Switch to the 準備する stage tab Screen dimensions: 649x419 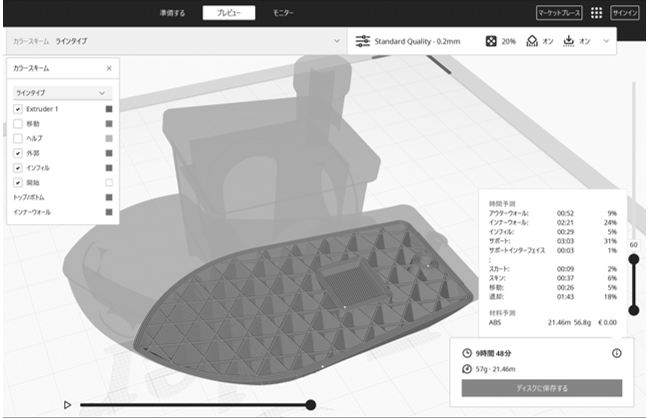point(172,13)
